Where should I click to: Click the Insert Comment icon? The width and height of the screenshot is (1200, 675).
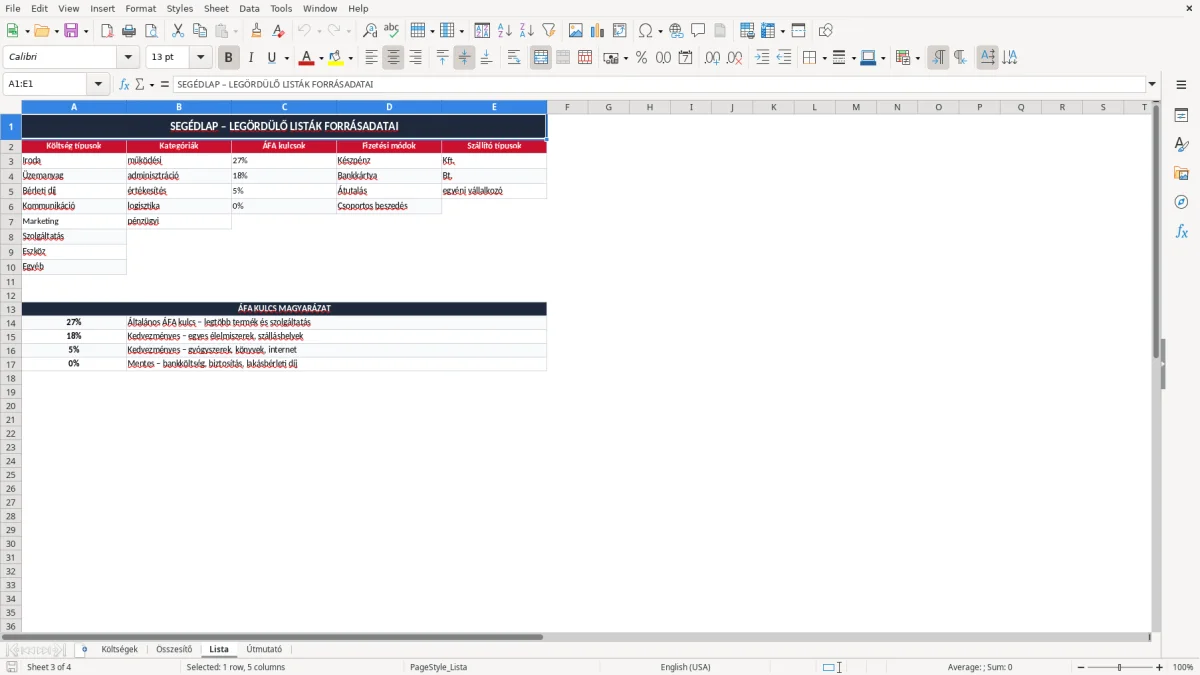[x=698, y=31]
